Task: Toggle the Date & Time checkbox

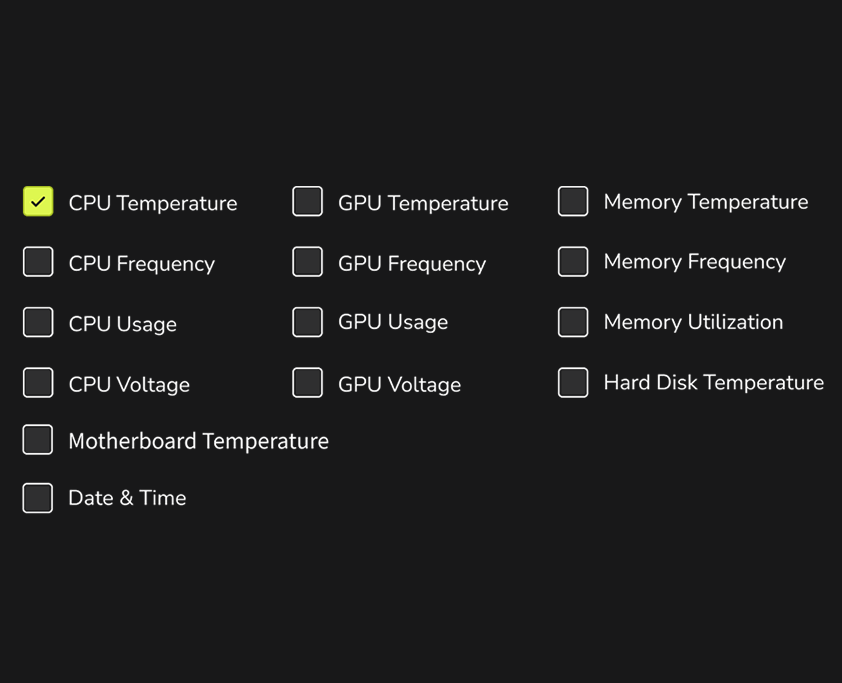Action: pyautogui.click(x=38, y=498)
